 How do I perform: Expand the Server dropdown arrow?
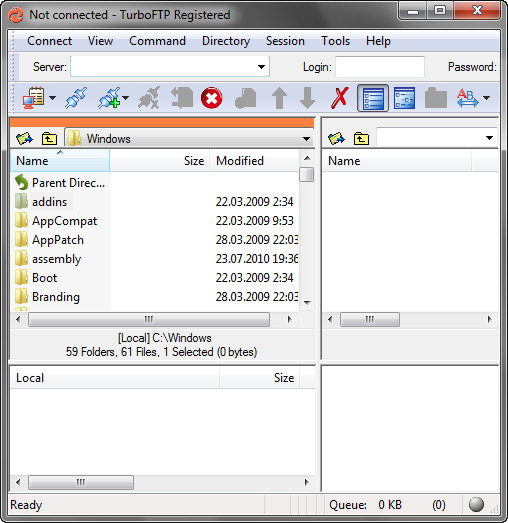pyautogui.click(x=262, y=67)
